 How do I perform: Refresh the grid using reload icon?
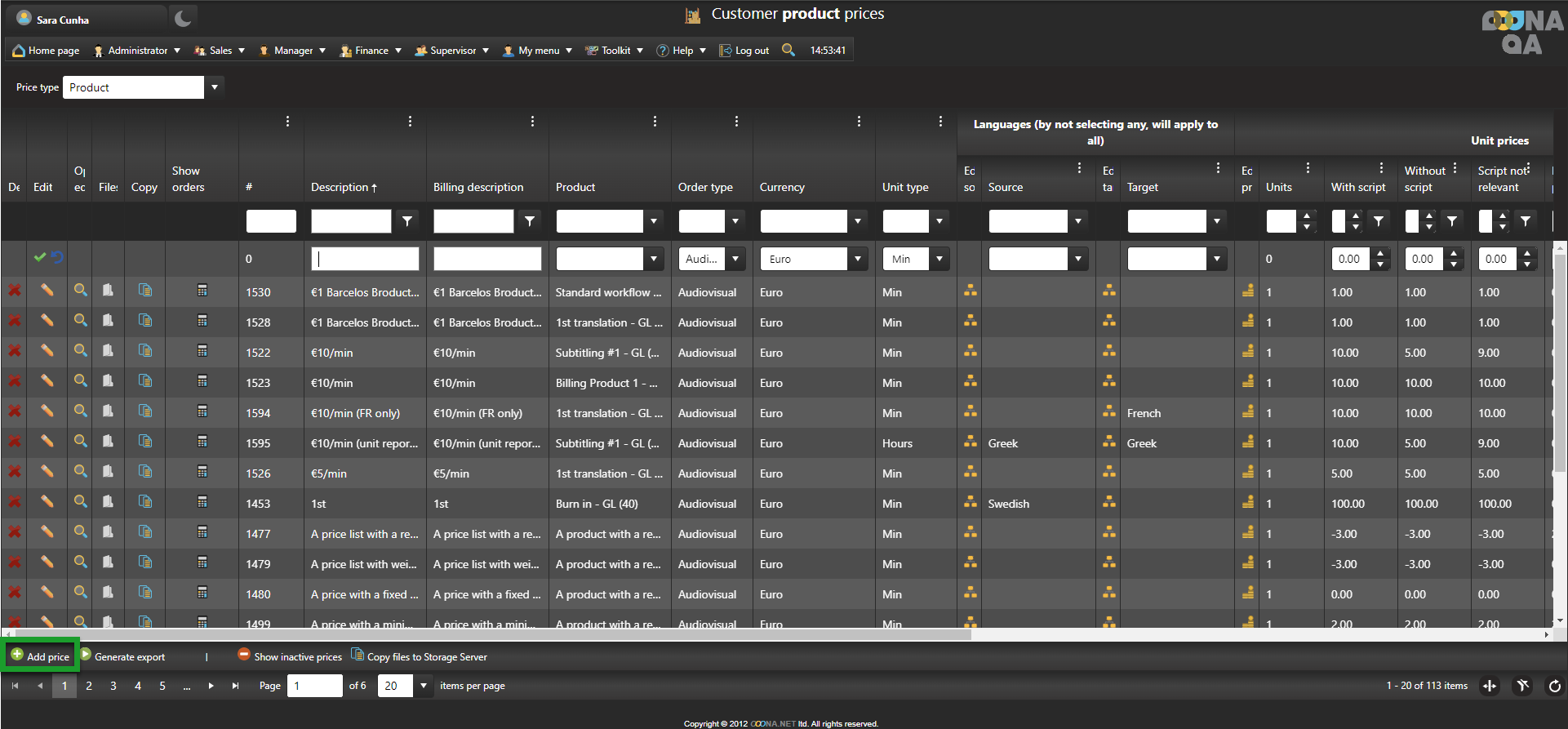pyautogui.click(x=1554, y=686)
